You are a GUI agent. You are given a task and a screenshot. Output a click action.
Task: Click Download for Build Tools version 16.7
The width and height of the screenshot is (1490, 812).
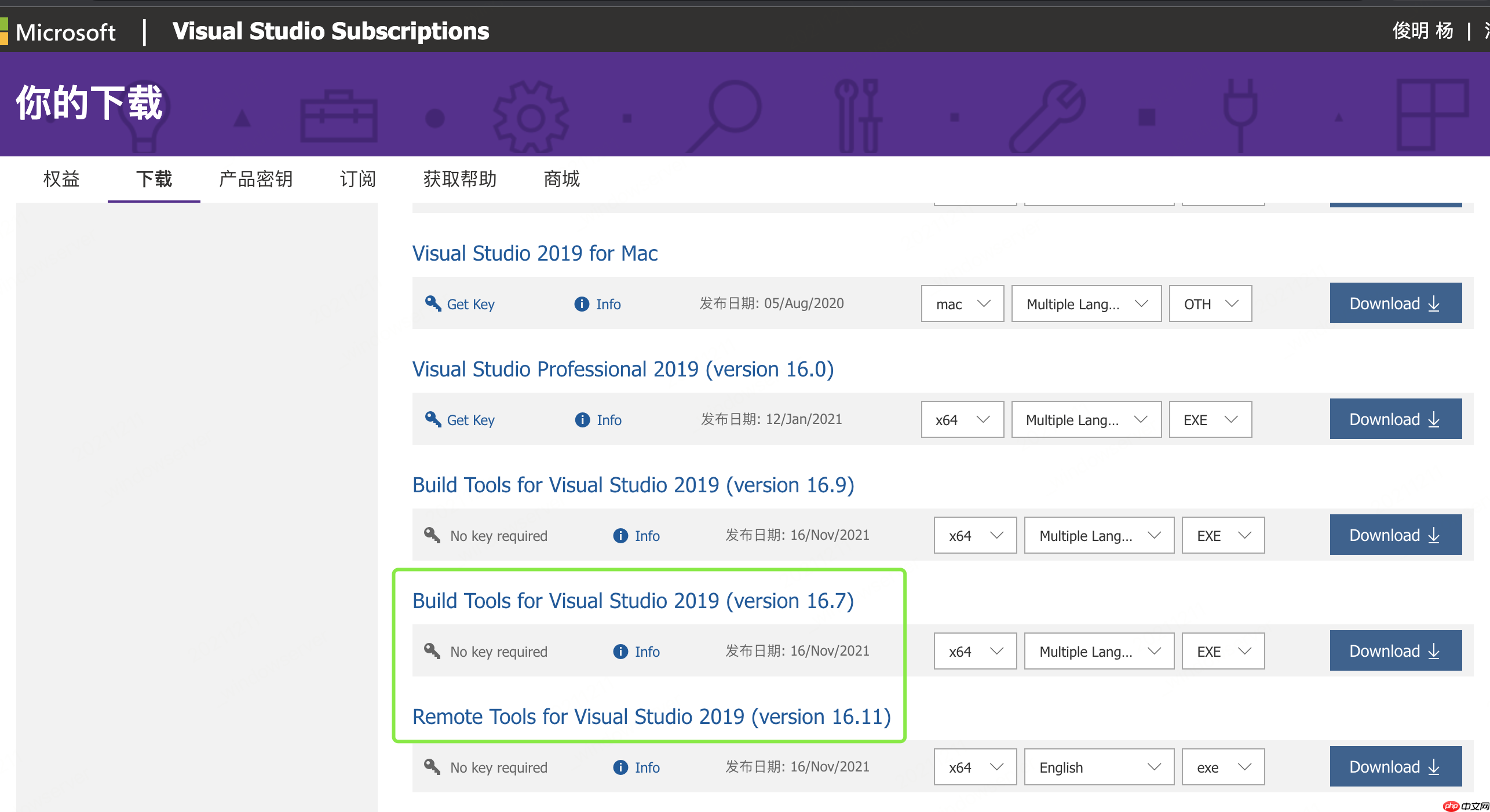(1396, 650)
